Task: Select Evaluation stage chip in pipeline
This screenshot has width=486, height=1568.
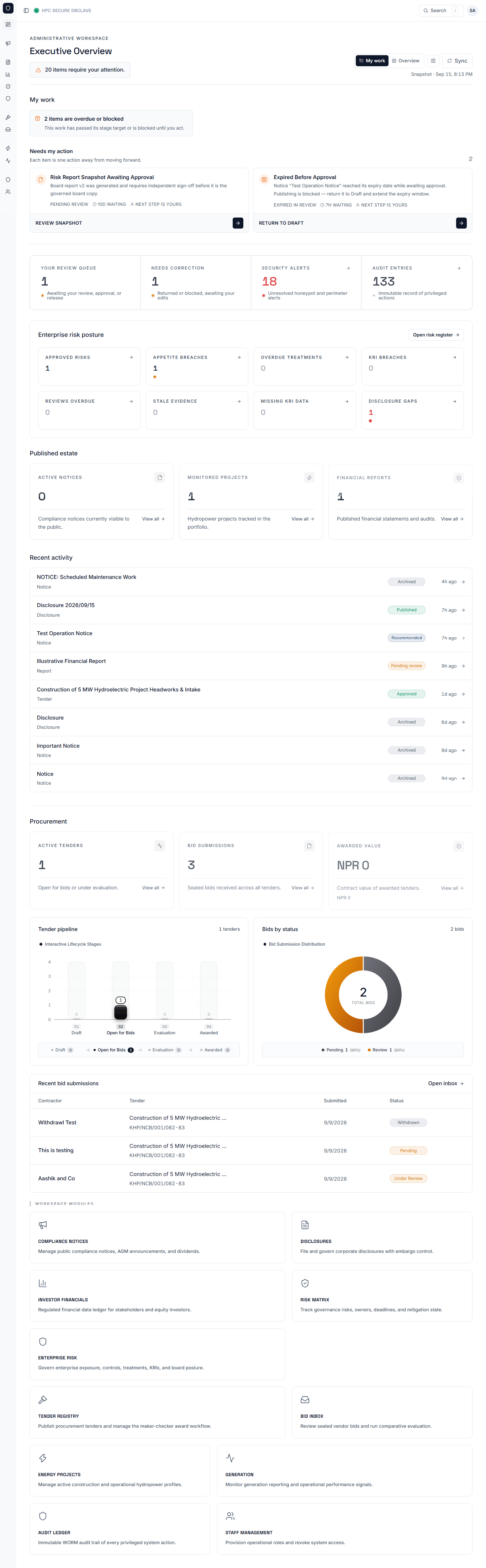Action: click(x=164, y=1050)
